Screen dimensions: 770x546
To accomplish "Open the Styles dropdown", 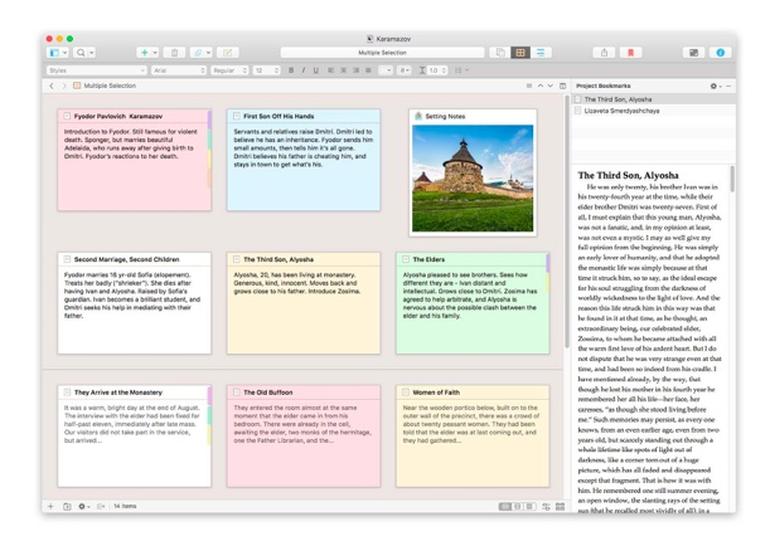I will 97,70.
